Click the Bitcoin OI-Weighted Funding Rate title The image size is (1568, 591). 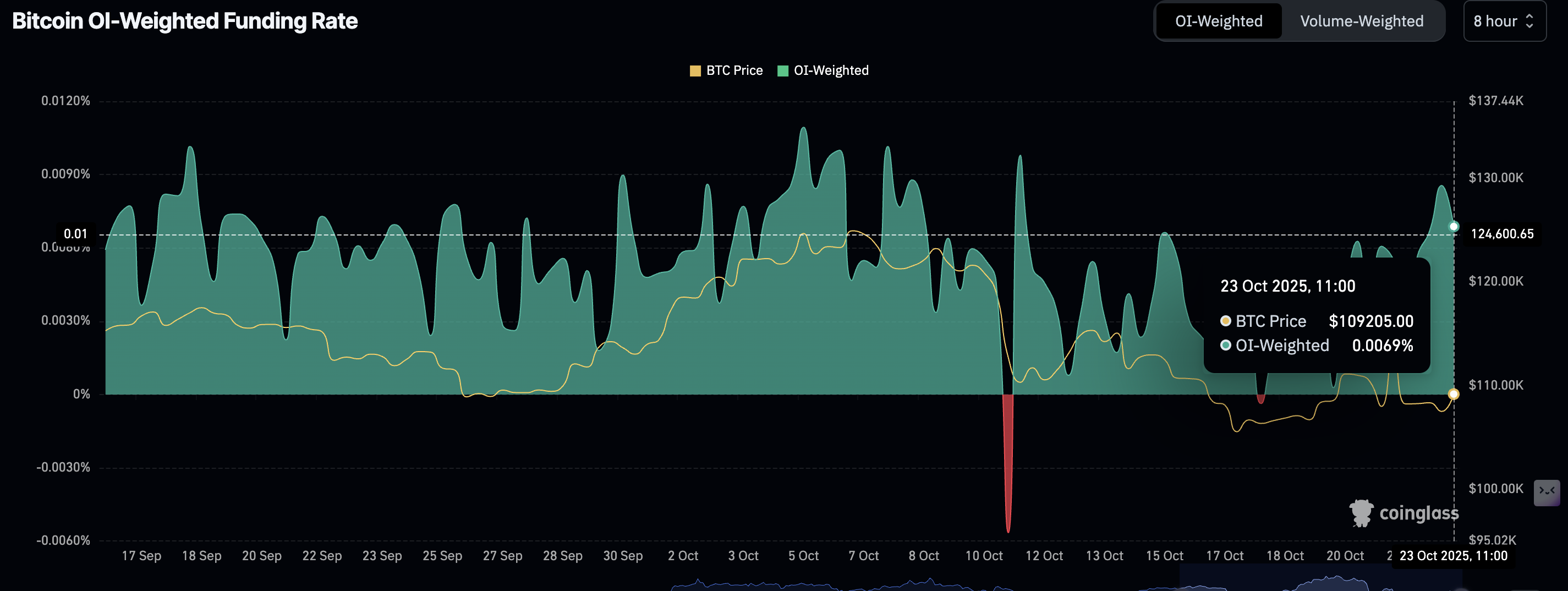184,21
